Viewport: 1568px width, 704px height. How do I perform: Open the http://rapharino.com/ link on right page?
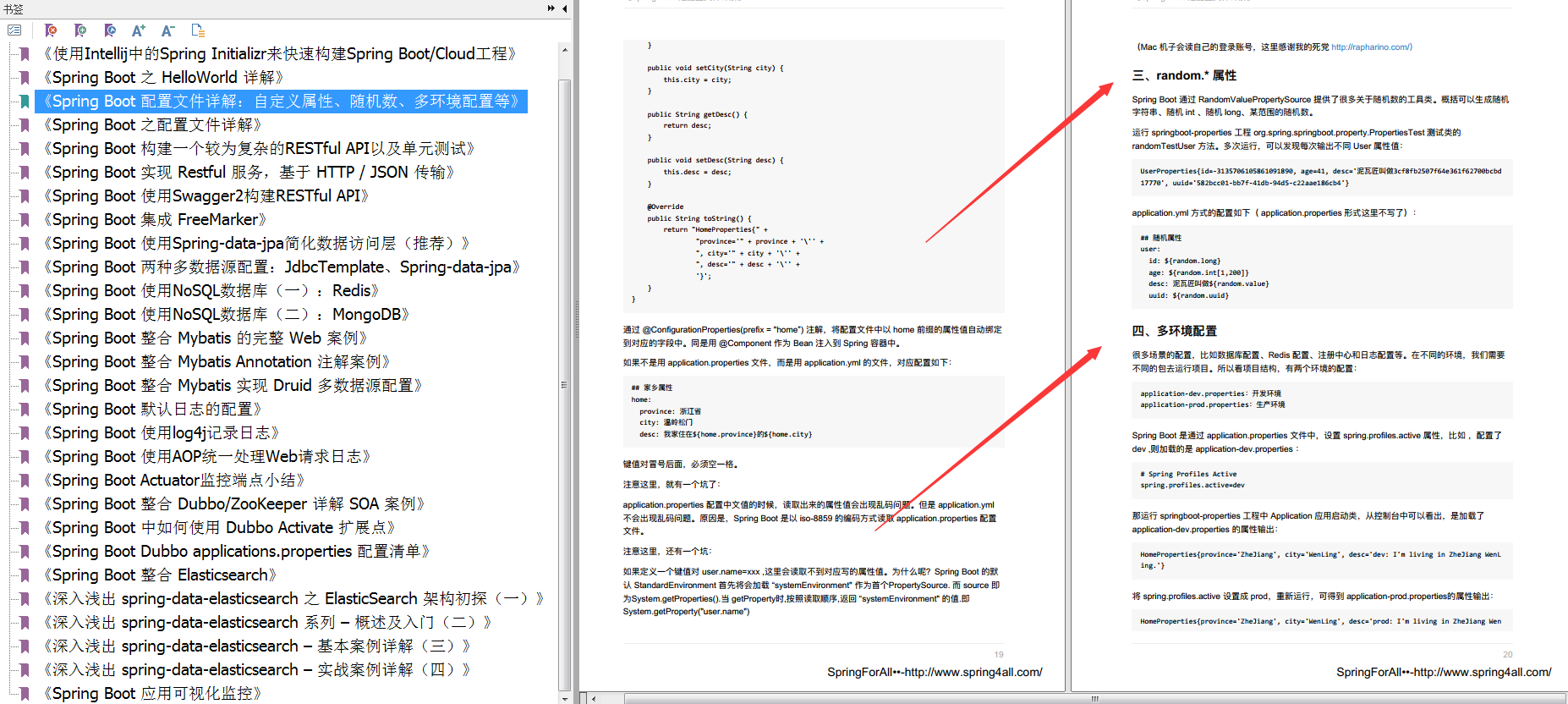pos(1371,47)
